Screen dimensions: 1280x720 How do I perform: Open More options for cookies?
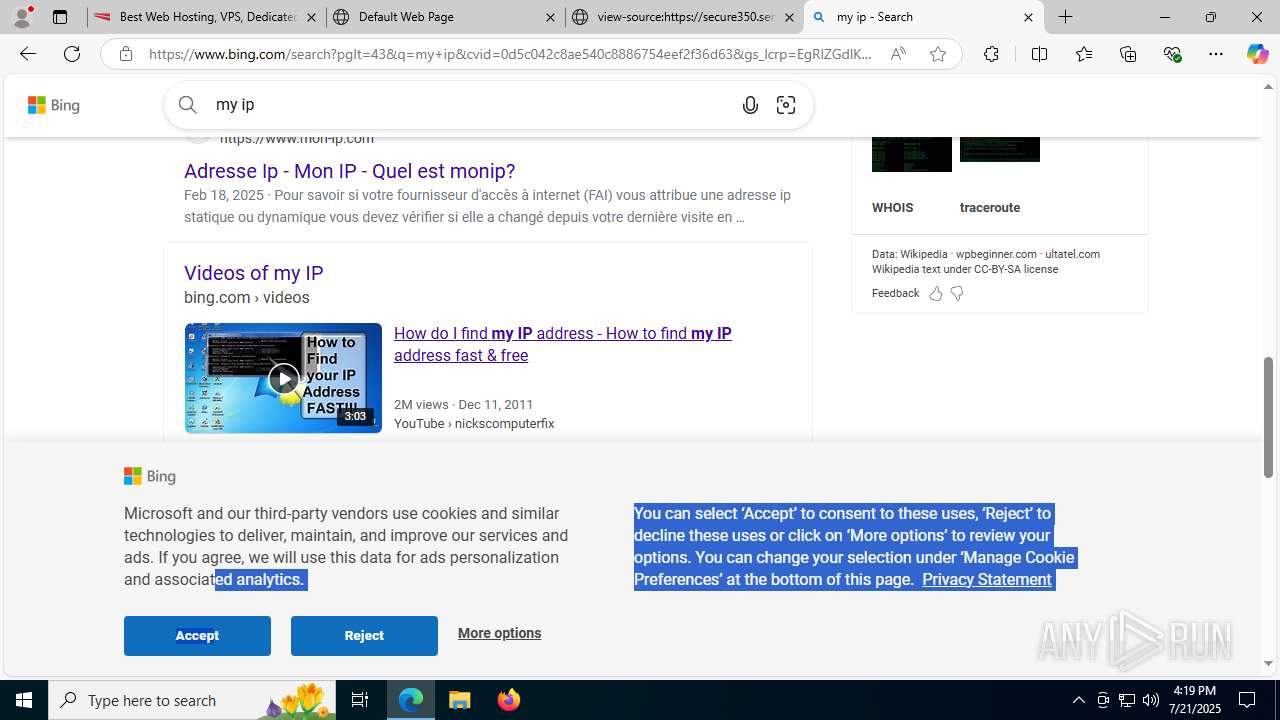[x=499, y=633]
